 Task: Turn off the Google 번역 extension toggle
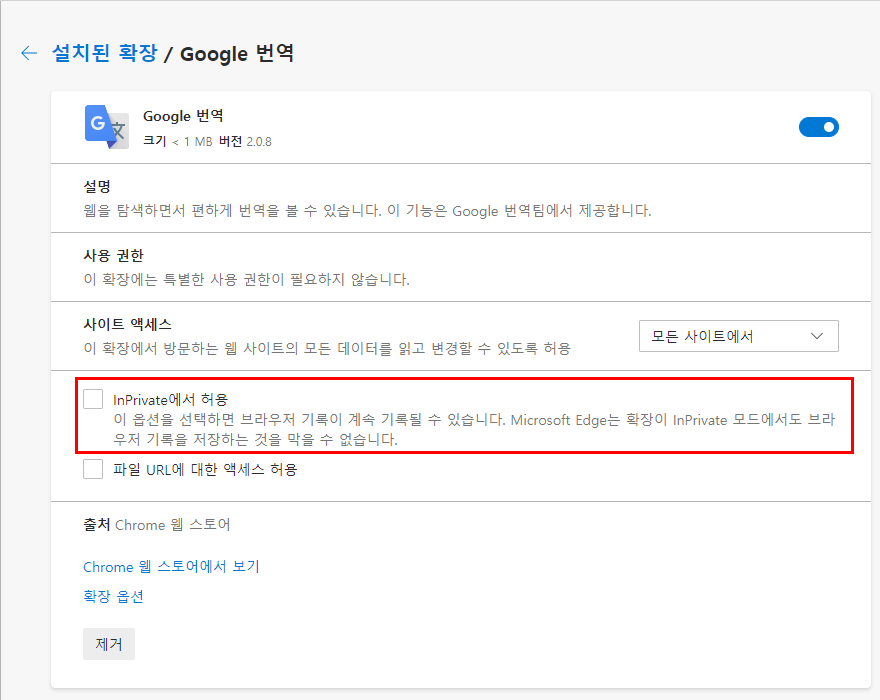(818, 127)
